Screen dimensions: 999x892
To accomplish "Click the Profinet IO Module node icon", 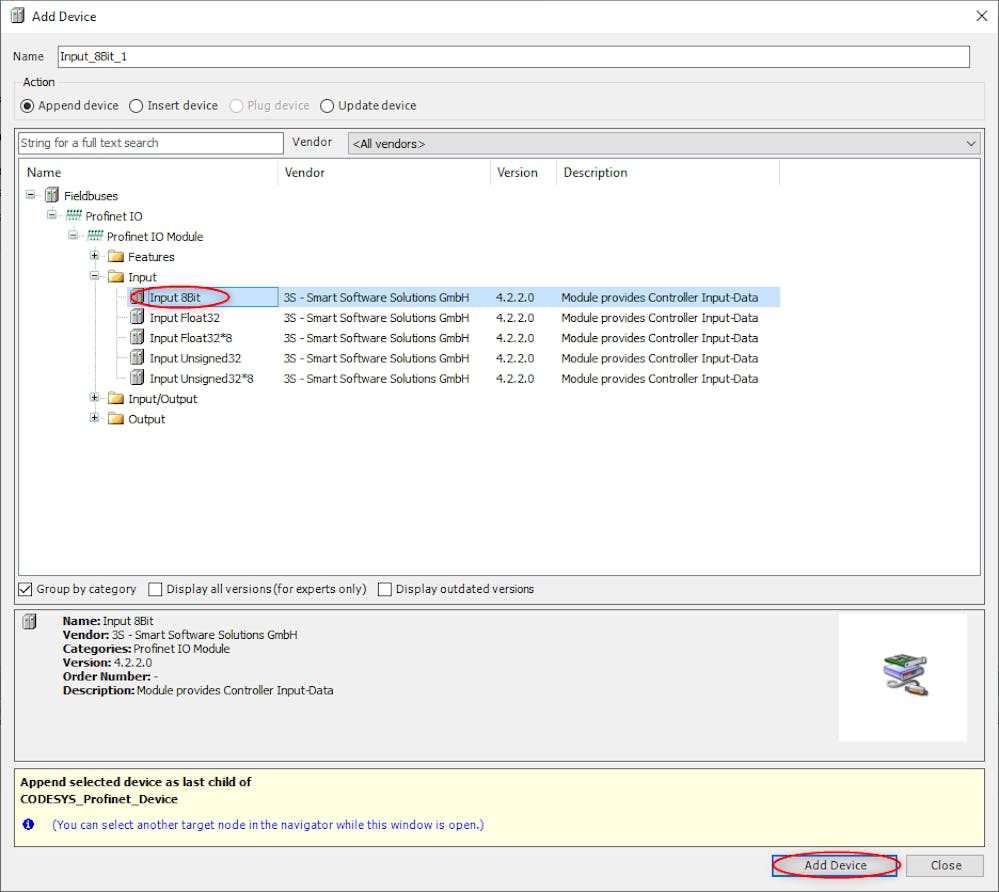I will 95,236.
